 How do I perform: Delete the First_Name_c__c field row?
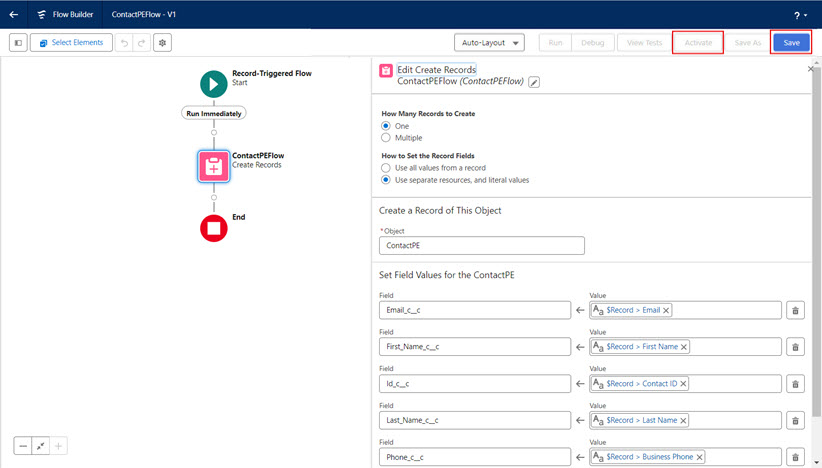tap(795, 347)
